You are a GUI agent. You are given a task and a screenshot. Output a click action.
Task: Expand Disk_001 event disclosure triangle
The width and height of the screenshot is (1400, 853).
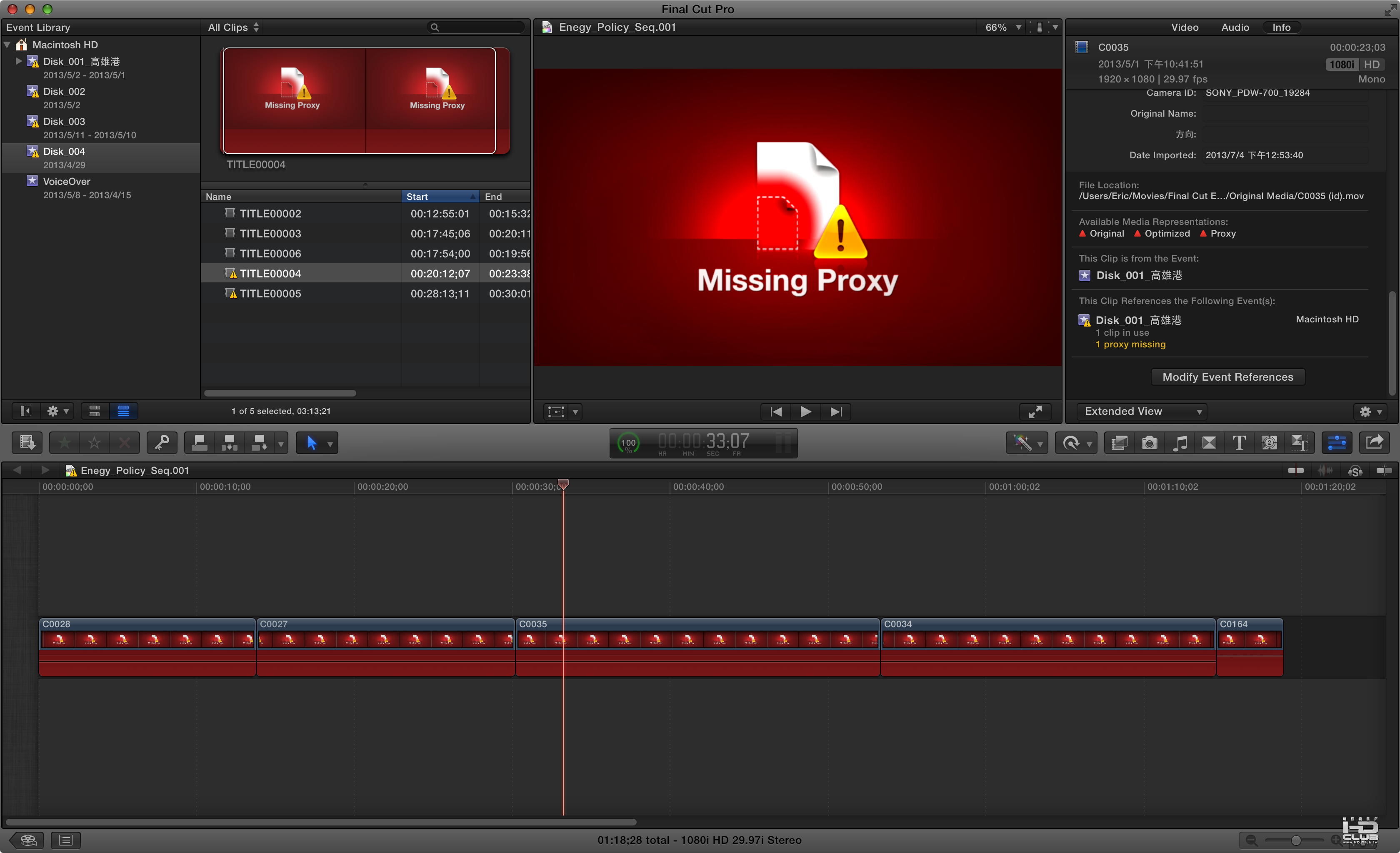(19, 61)
